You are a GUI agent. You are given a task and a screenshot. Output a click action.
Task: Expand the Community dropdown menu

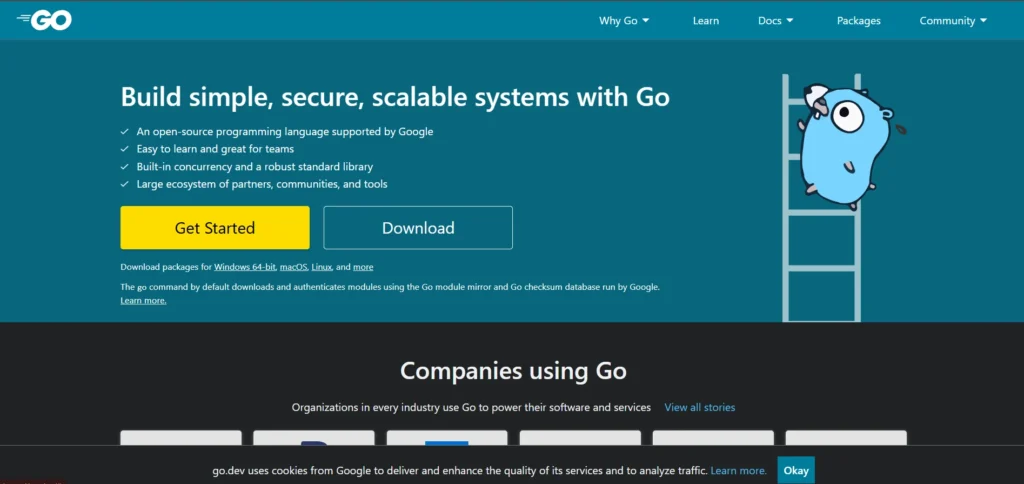coord(953,21)
